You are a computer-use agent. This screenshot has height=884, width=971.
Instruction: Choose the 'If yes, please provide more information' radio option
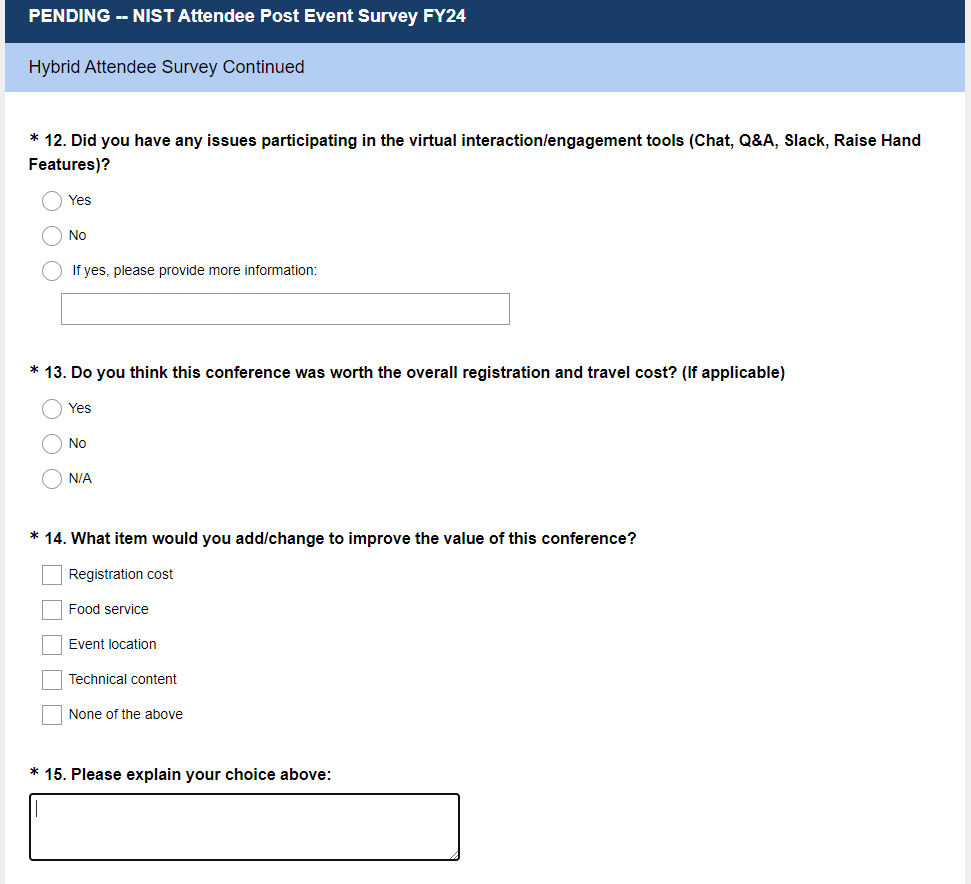click(52, 271)
